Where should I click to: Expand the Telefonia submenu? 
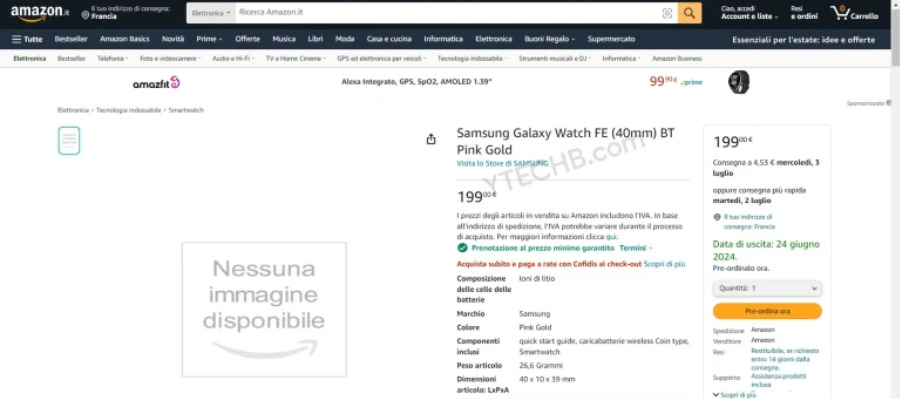[112, 59]
